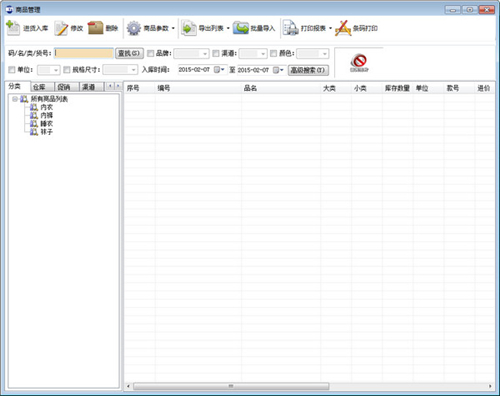Open 商品参数 gear settings icon

(134, 28)
